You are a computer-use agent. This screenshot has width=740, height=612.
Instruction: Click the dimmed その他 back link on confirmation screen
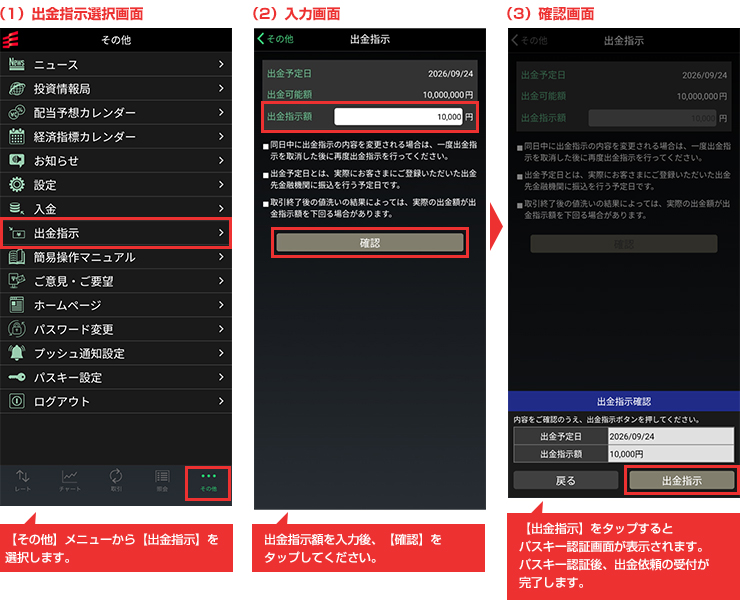click(x=530, y=41)
